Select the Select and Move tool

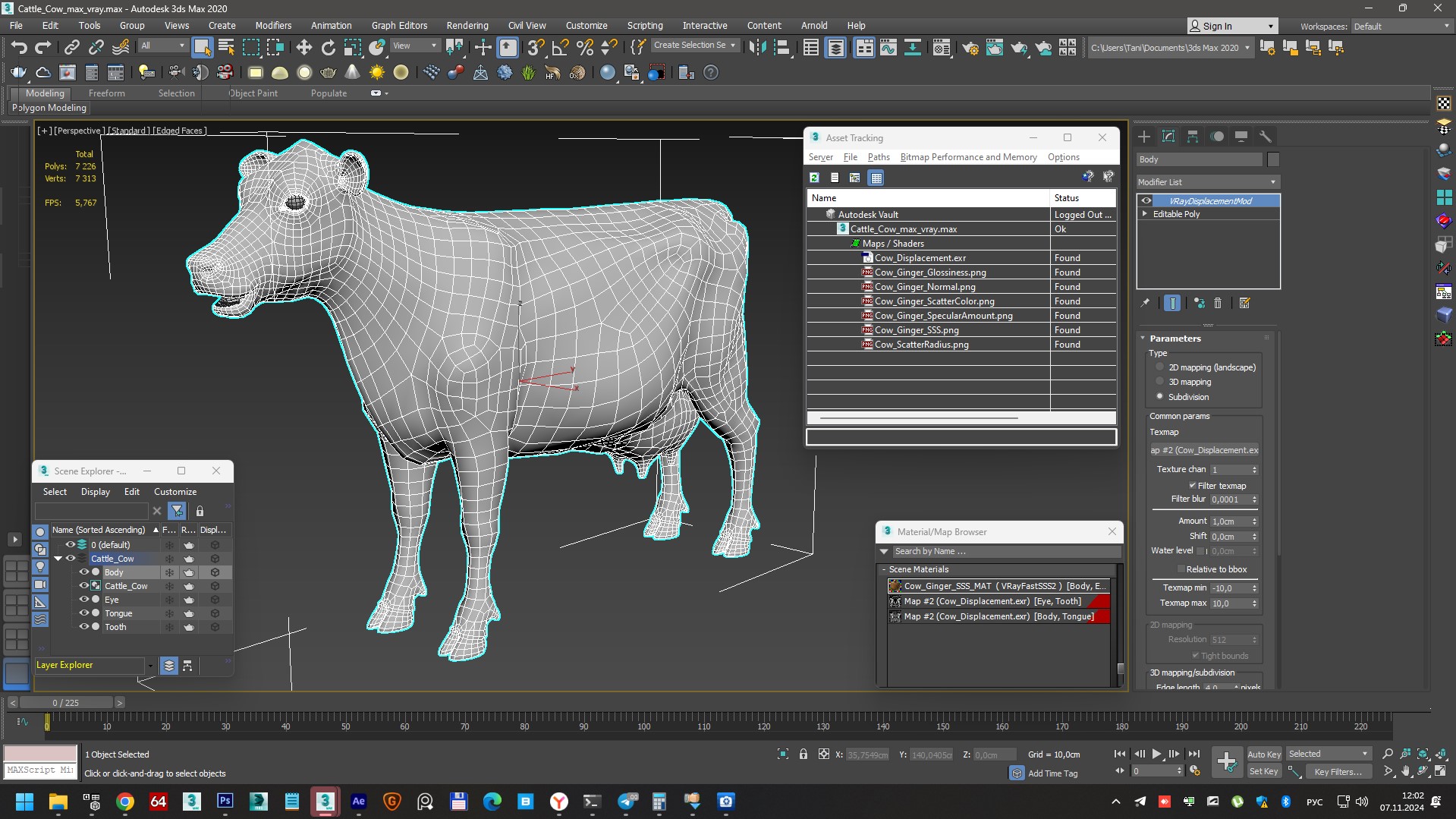click(x=303, y=48)
